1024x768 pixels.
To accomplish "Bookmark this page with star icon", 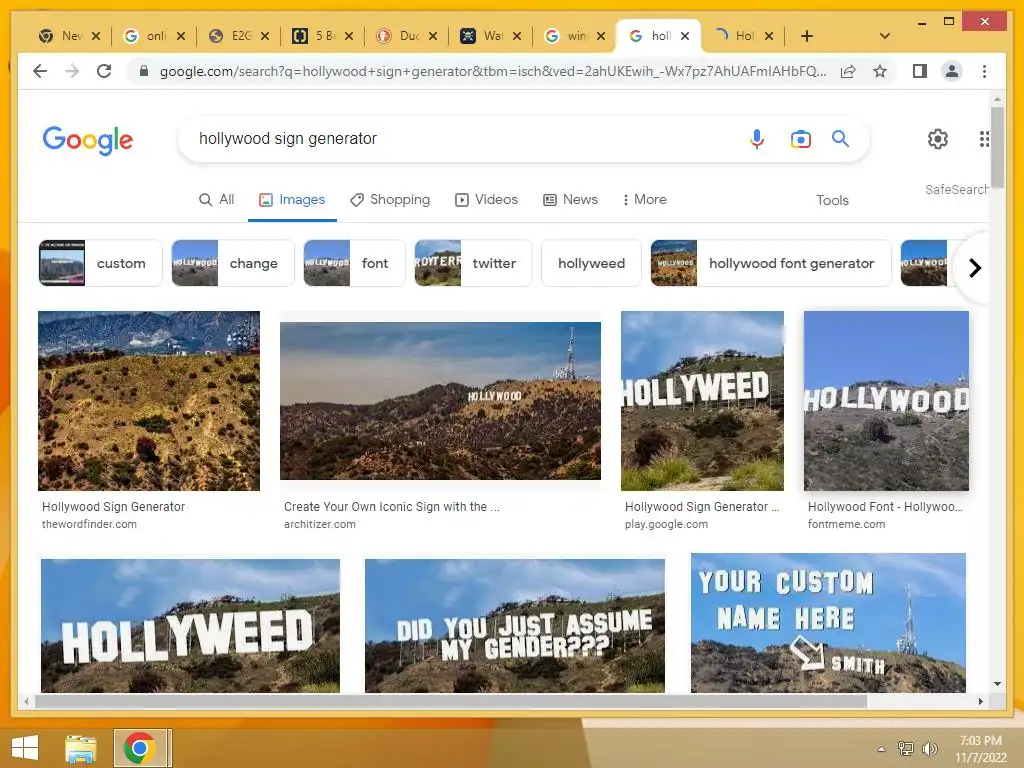I will [x=880, y=71].
